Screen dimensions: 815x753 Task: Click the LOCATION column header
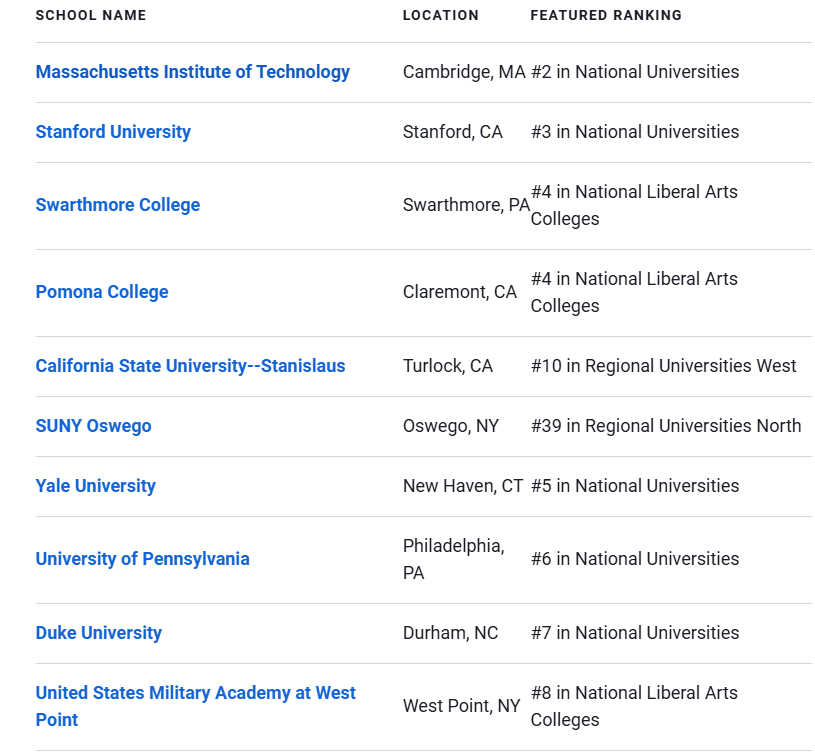pos(441,16)
